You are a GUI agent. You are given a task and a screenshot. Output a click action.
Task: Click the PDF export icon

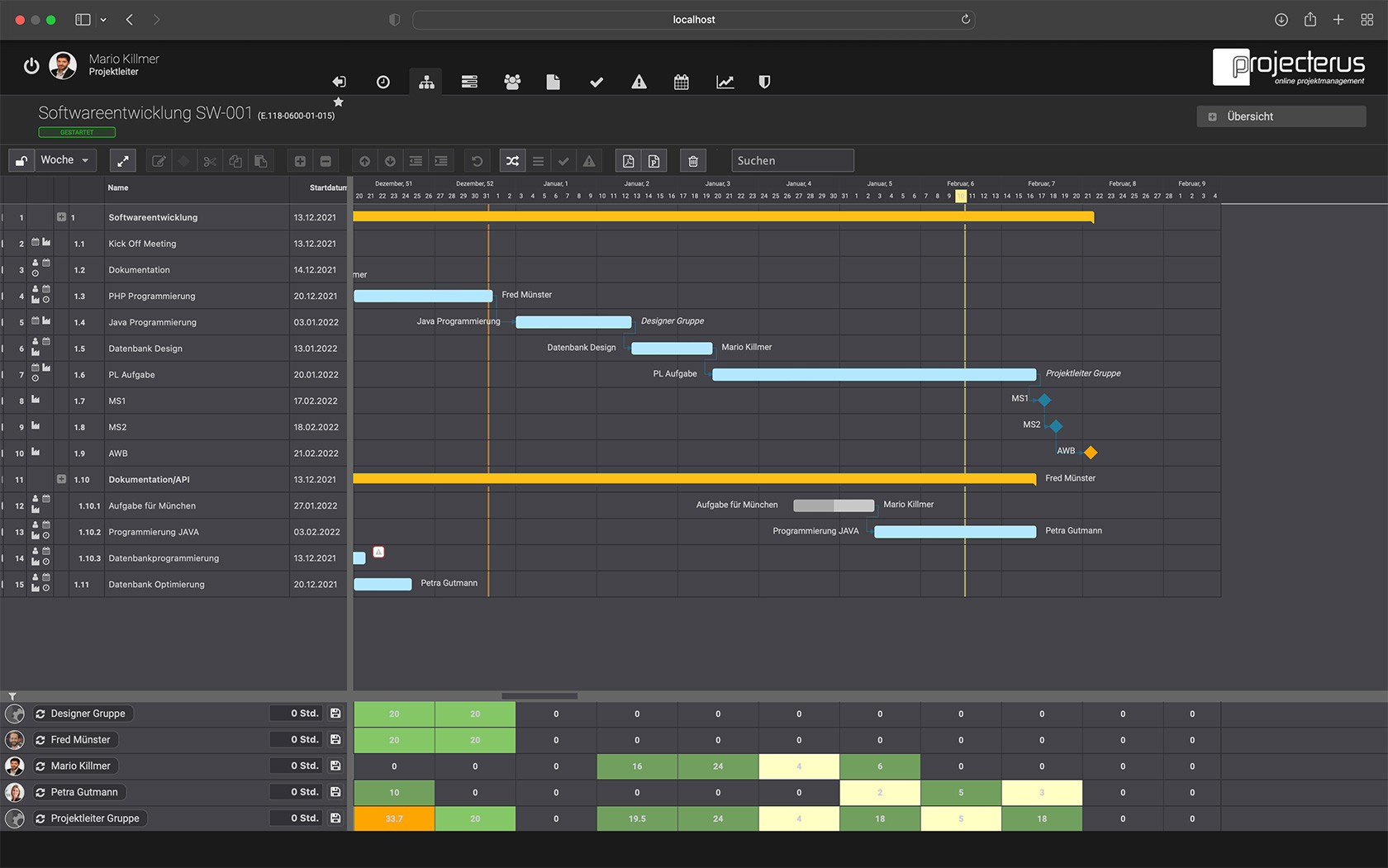pos(628,161)
